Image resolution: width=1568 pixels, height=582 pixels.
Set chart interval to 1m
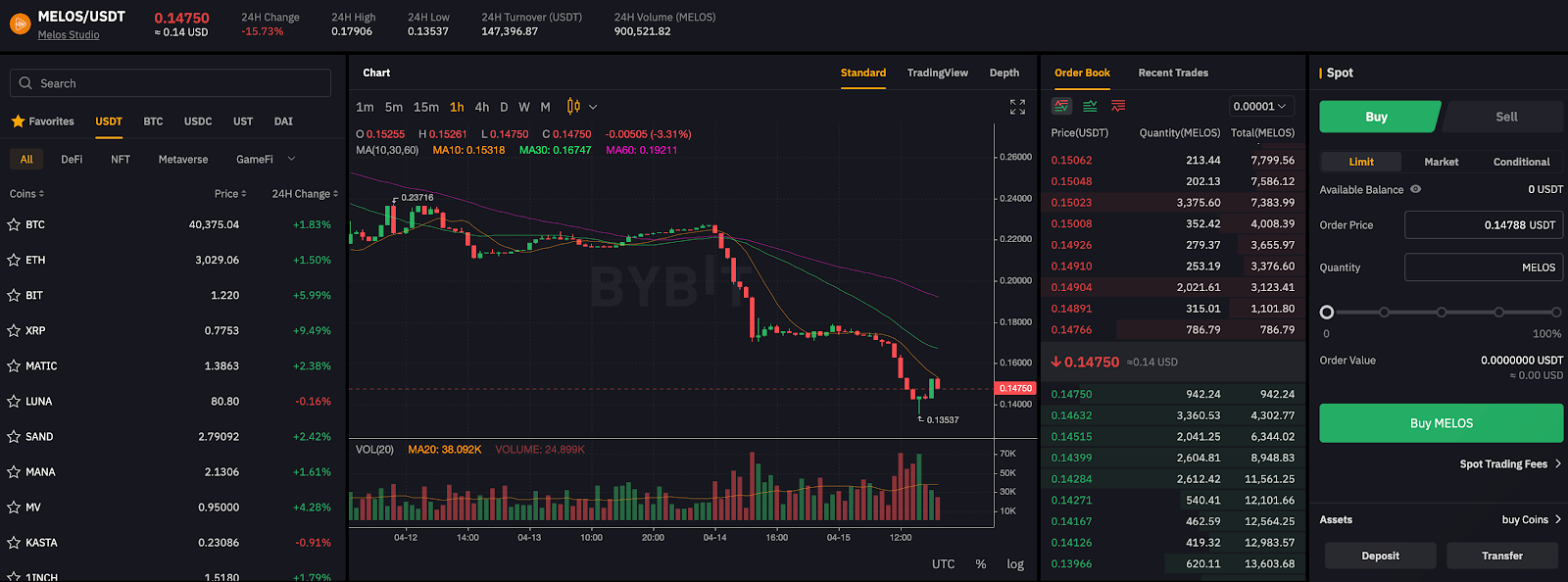point(365,107)
